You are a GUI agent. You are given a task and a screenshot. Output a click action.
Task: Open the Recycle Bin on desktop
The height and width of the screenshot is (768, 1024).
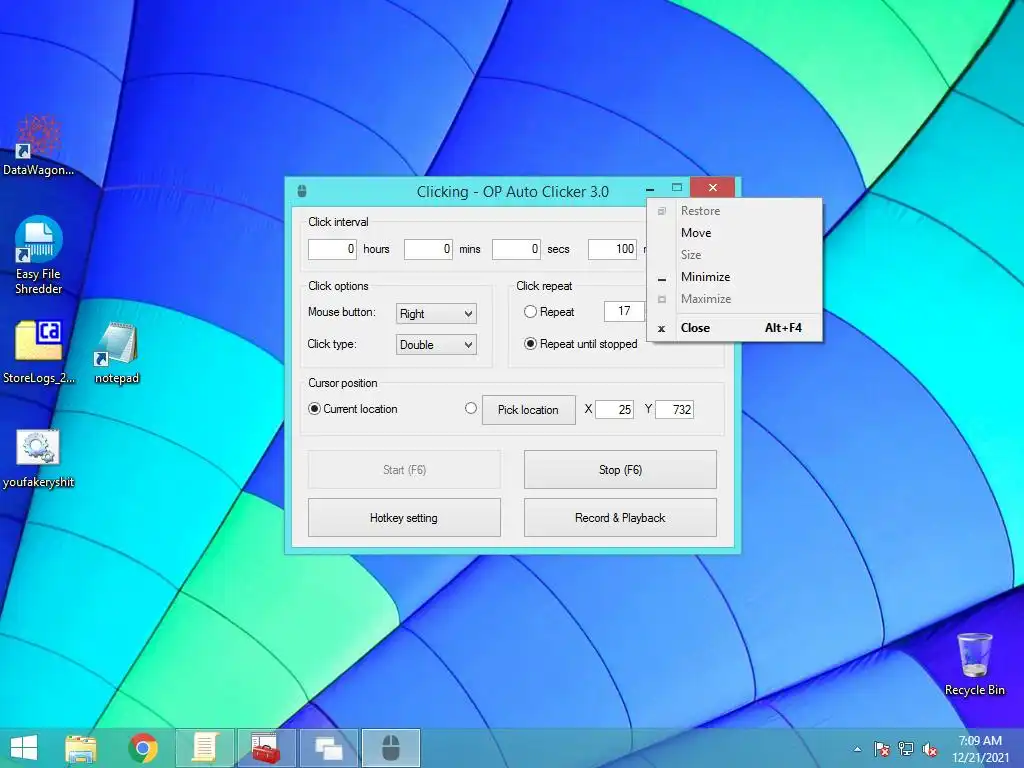point(974,664)
